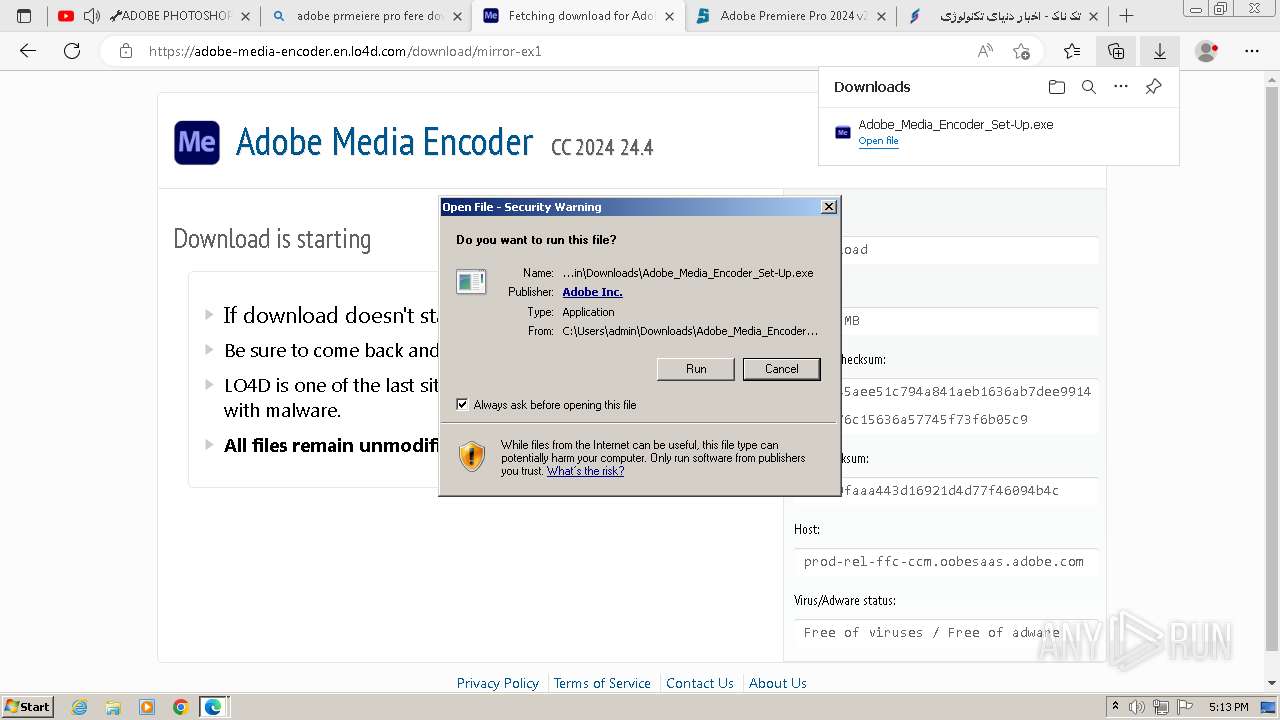1280x720 pixels.
Task: Show hidden system tray icons
Action: [x=1116, y=707]
